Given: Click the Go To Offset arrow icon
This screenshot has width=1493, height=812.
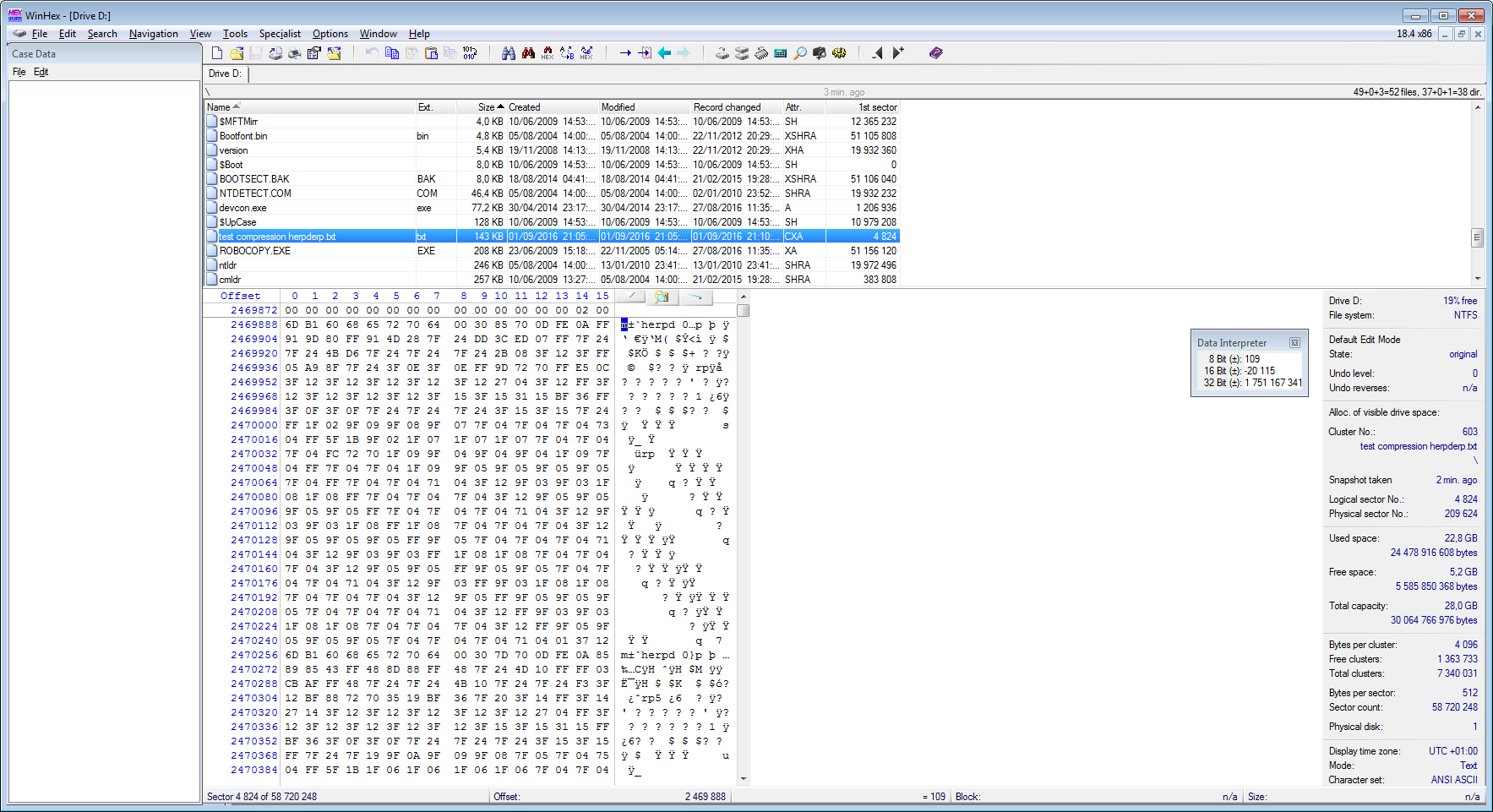Looking at the screenshot, I should 625,53.
